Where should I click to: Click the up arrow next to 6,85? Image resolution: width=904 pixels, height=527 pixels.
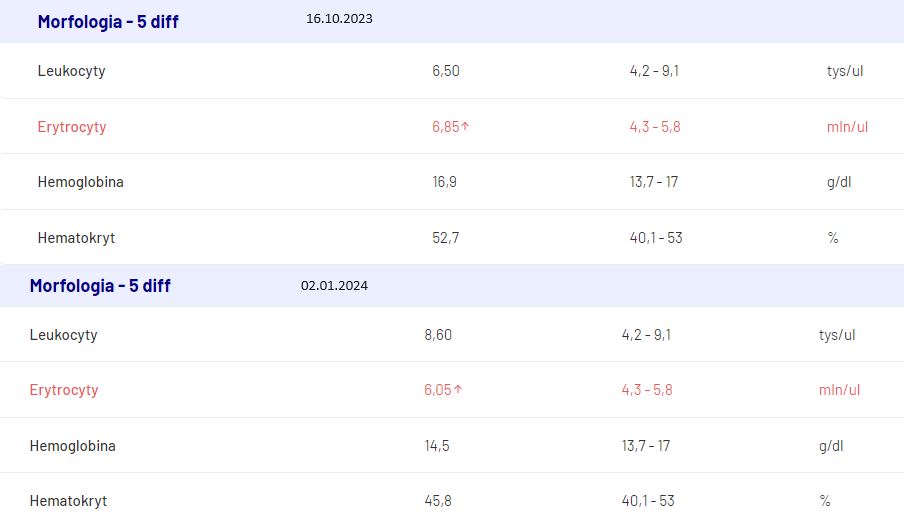pos(465,126)
